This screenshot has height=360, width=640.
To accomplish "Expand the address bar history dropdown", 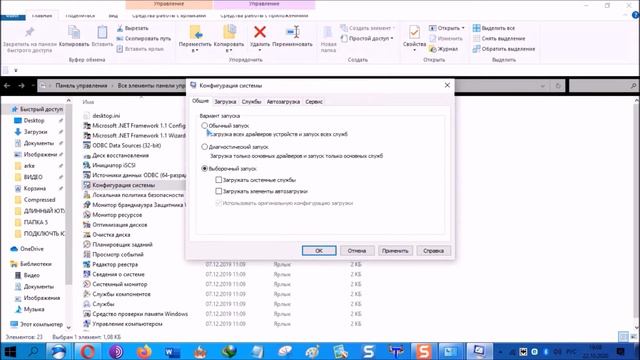I will 542,86.
